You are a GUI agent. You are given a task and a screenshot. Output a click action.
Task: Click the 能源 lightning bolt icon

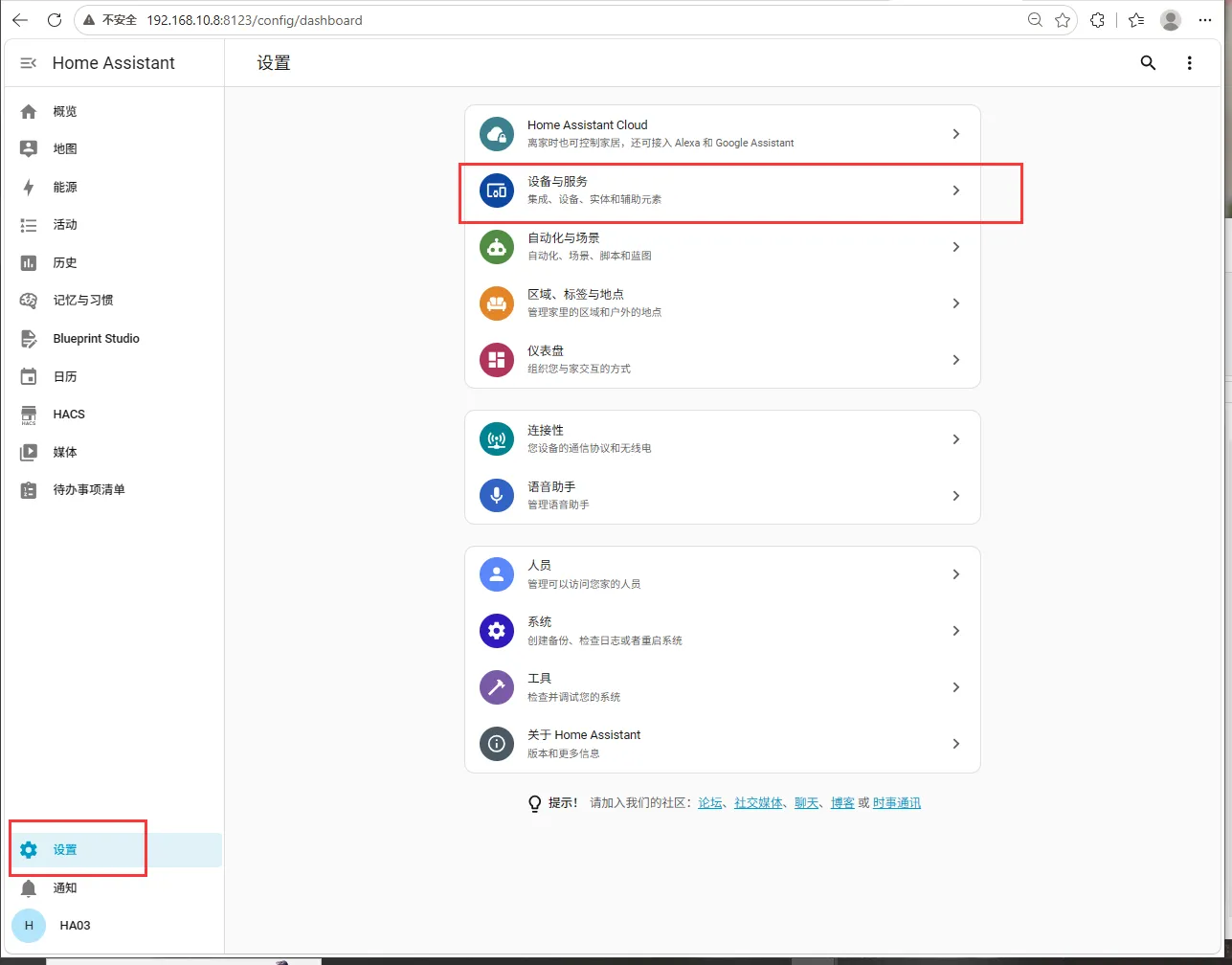tap(29, 188)
